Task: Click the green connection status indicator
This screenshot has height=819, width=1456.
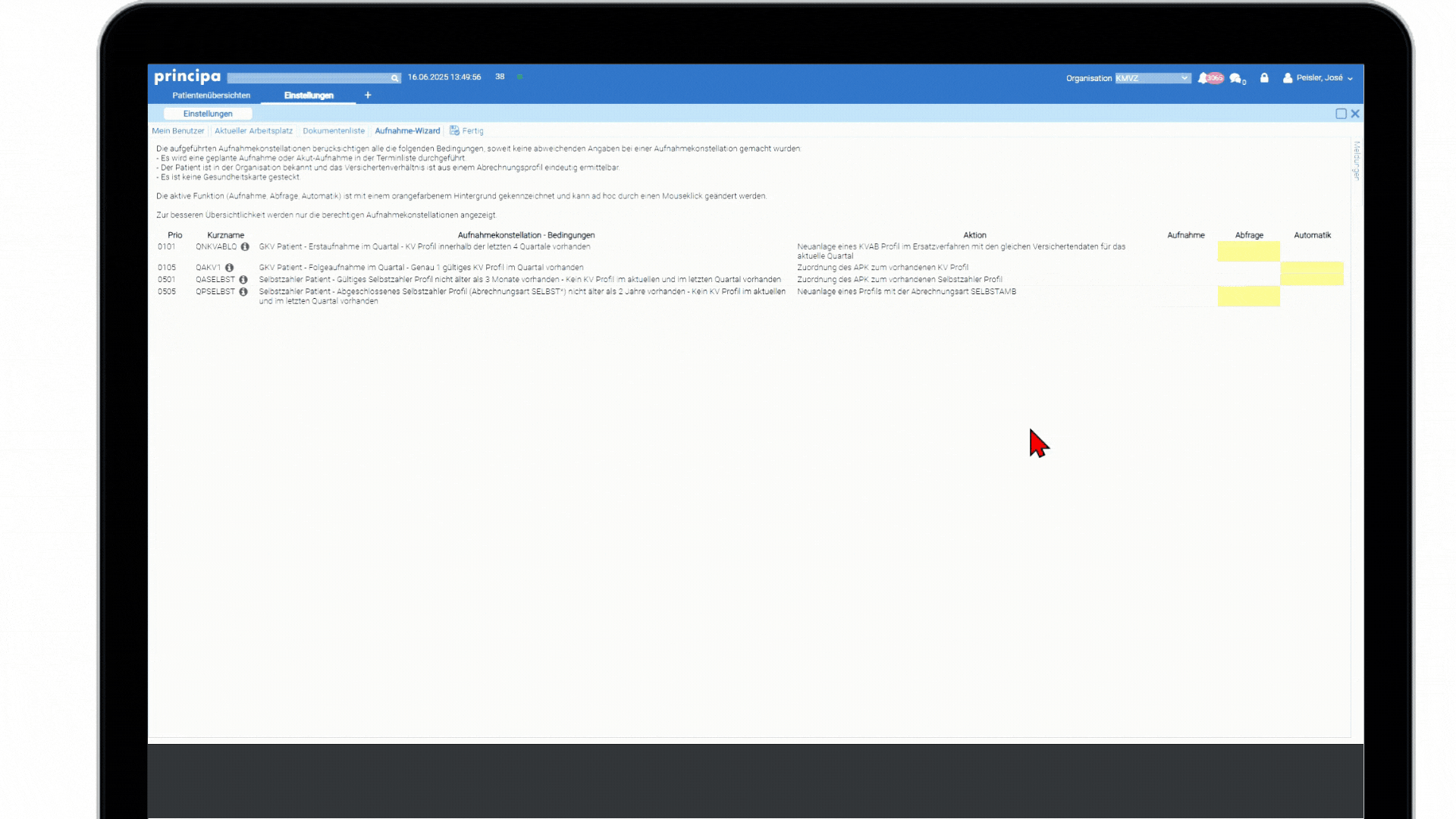Action: [x=519, y=77]
